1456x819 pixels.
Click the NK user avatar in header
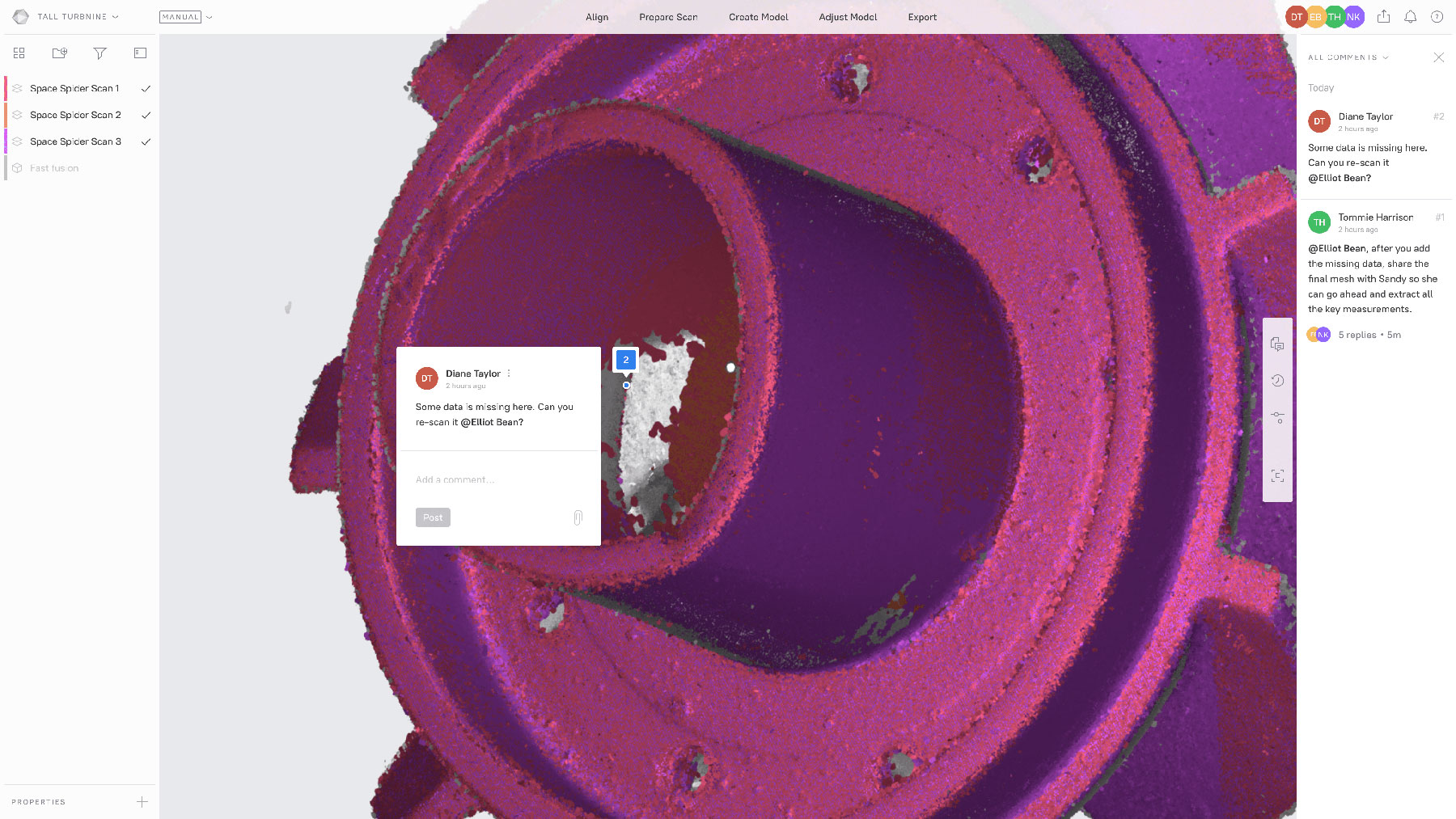coord(1354,16)
